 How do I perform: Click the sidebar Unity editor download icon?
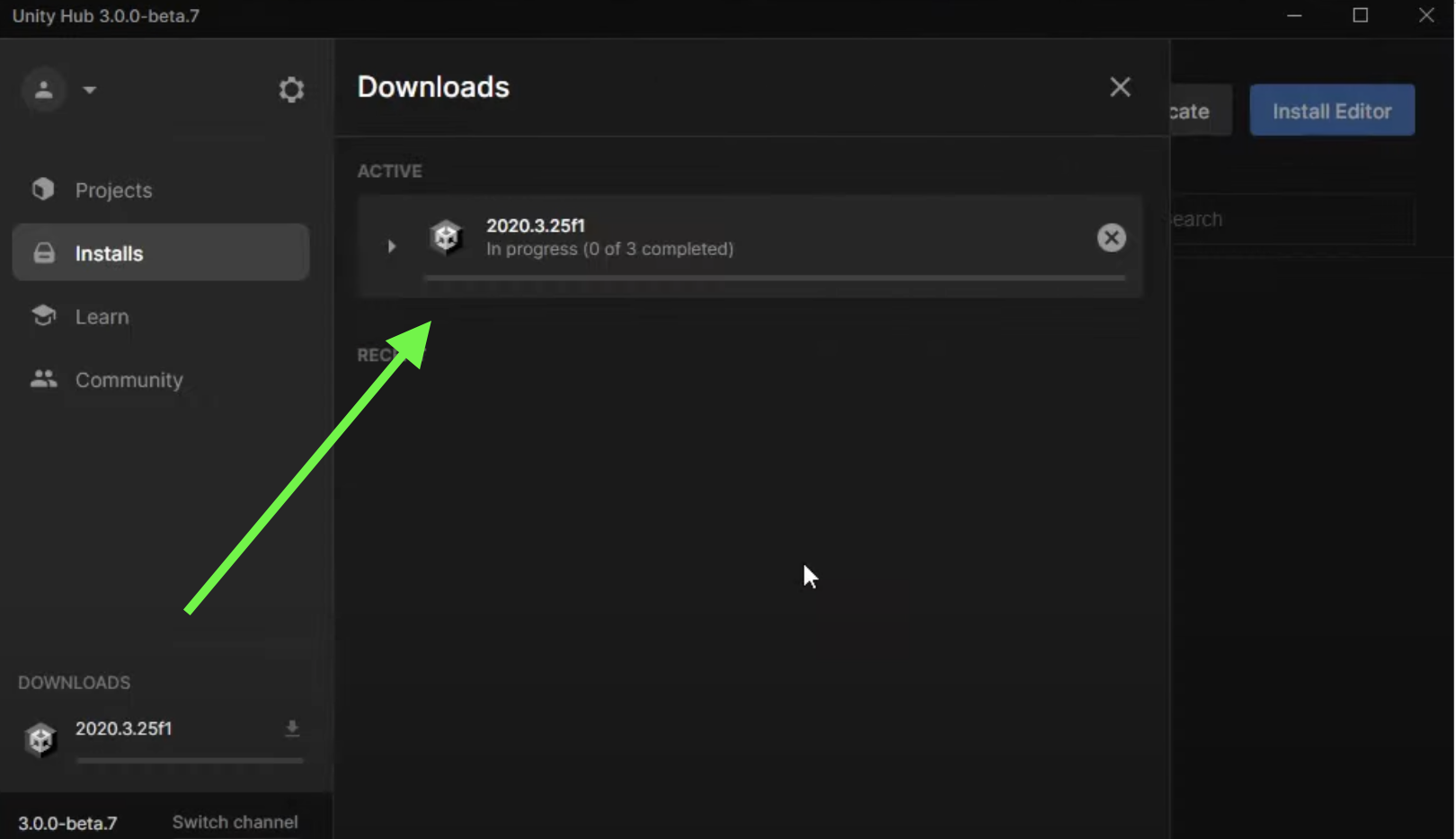[40, 739]
